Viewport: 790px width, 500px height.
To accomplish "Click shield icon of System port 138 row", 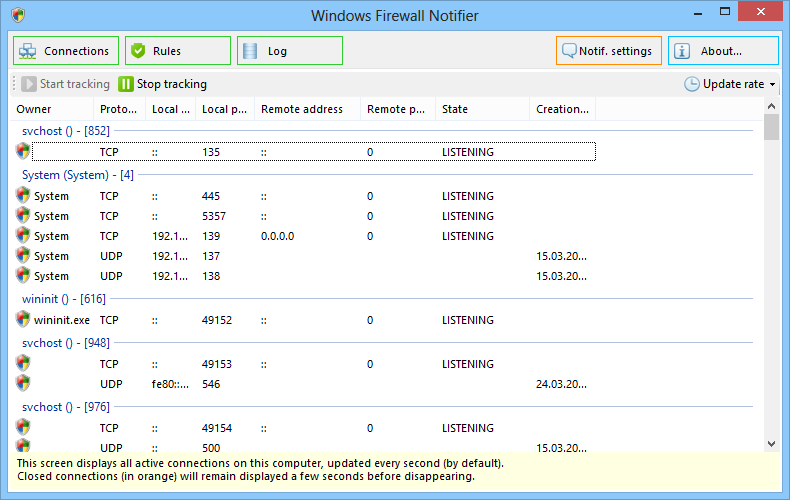I will (x=23, y=275).
